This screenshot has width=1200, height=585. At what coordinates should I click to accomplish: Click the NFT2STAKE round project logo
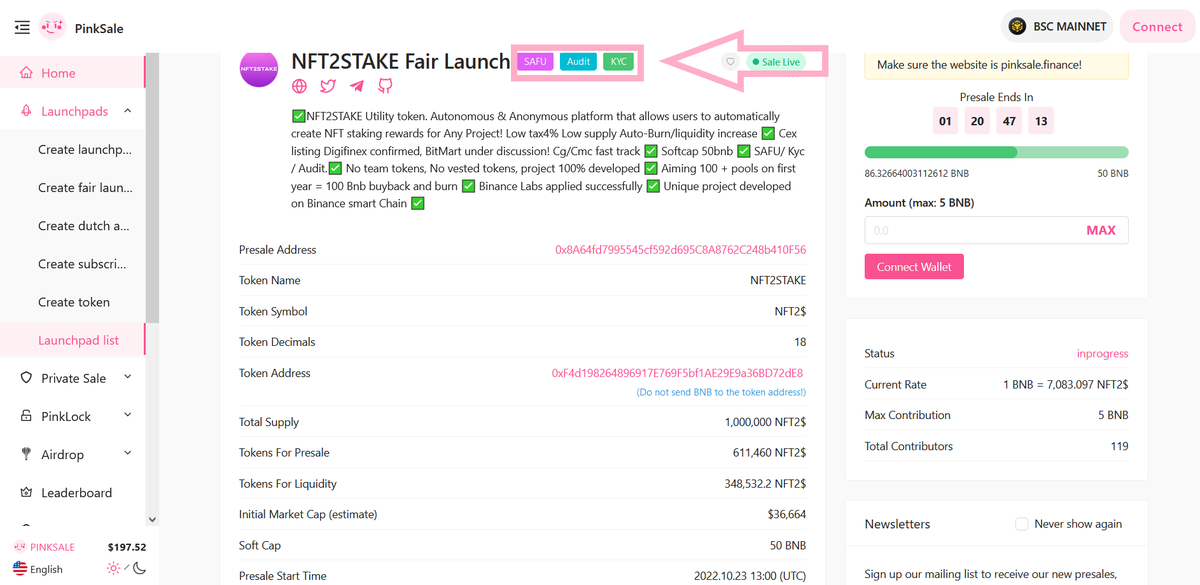coord(259,67)
